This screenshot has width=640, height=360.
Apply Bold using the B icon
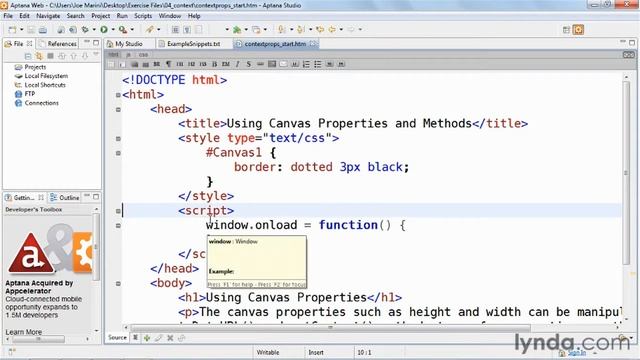click(215, 64)
